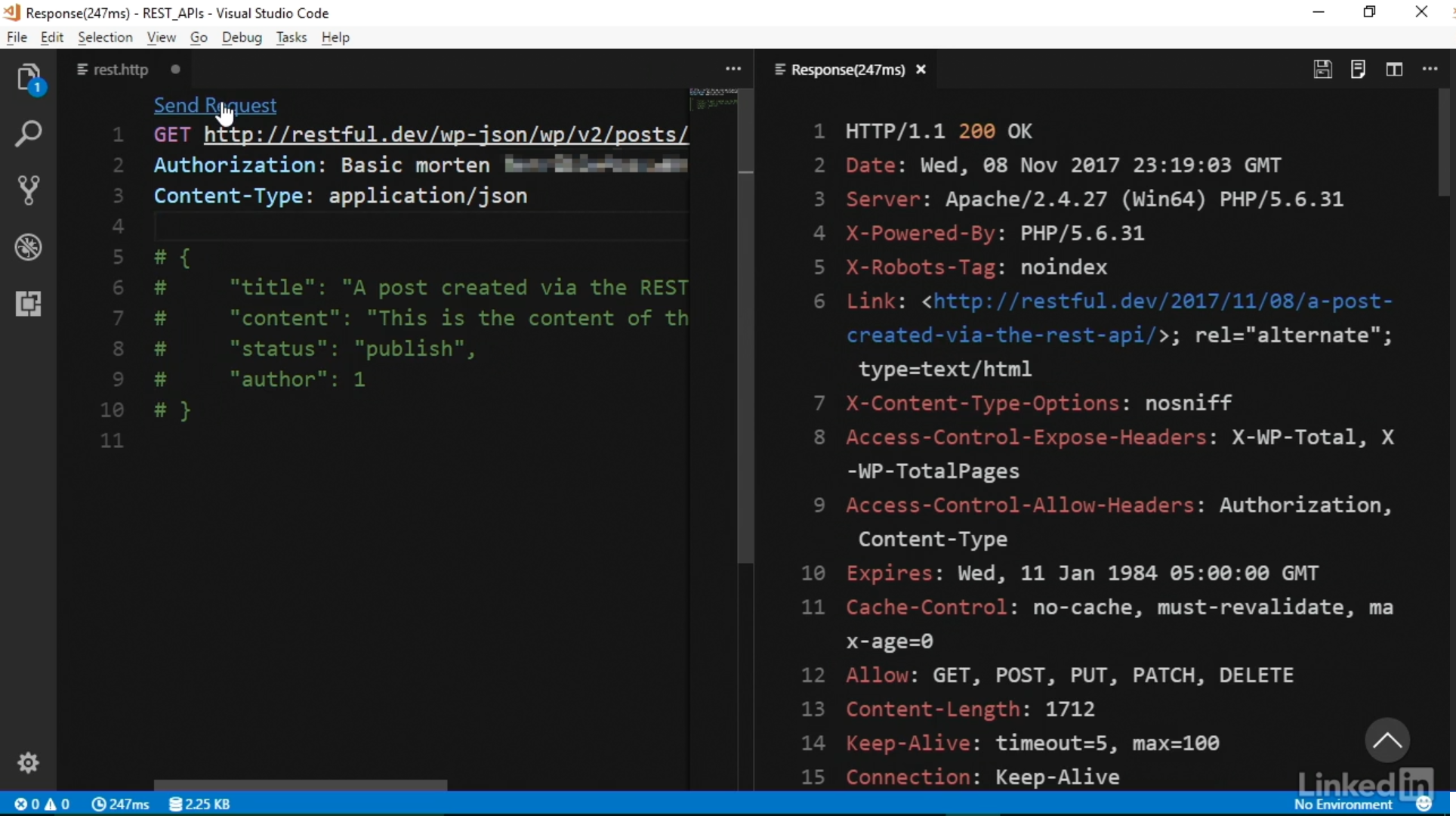Click the save response icon
1456x816 pixels.
coord(1322,70)
